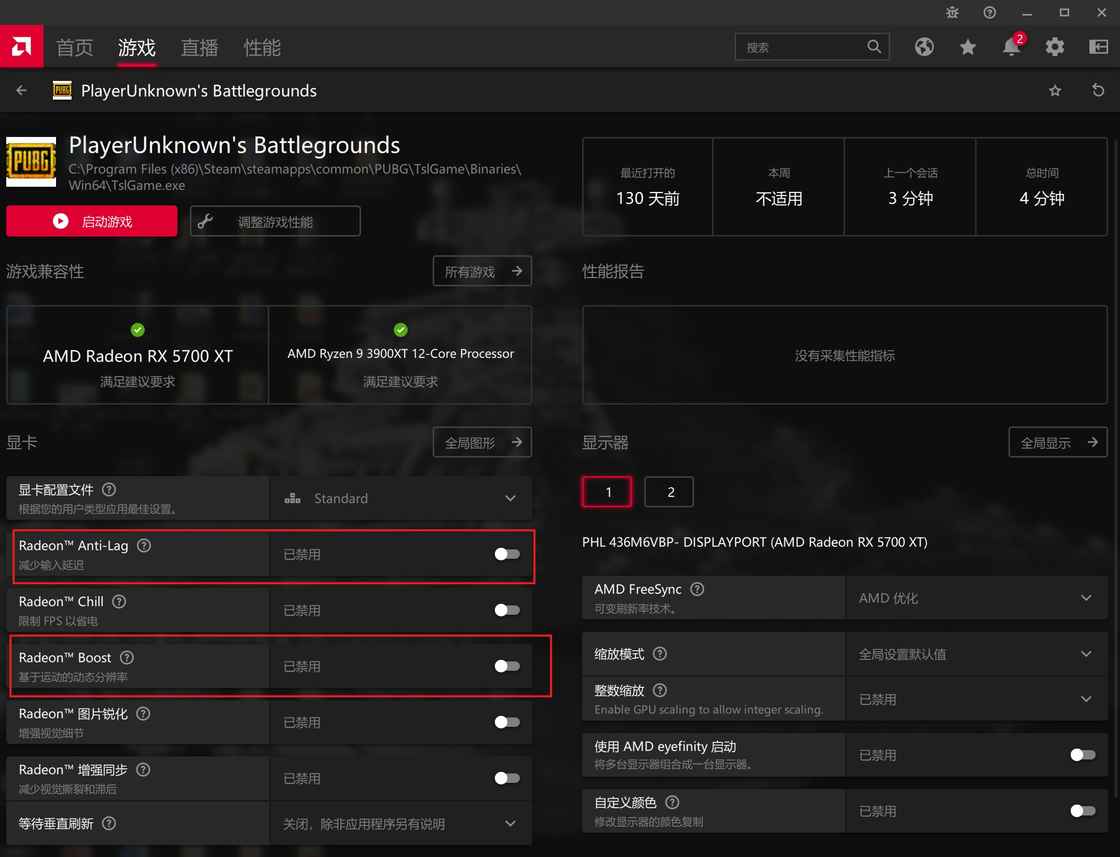
Task: Click the help icon next to Radeon Boost
Action: pyautogui.click(x=126, y=658)
